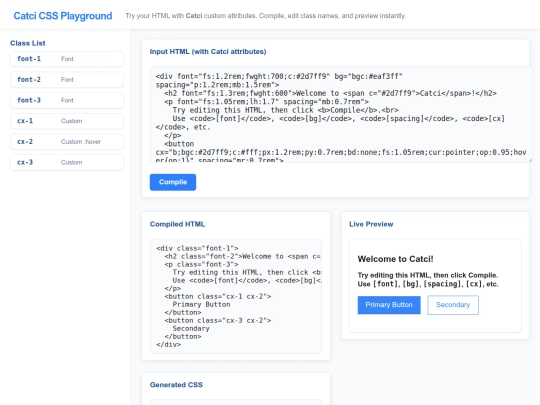The image size is (540, 405).
Task: Click the 'Try editing this HTML' preview paragraph
Action: click(428, 280)
